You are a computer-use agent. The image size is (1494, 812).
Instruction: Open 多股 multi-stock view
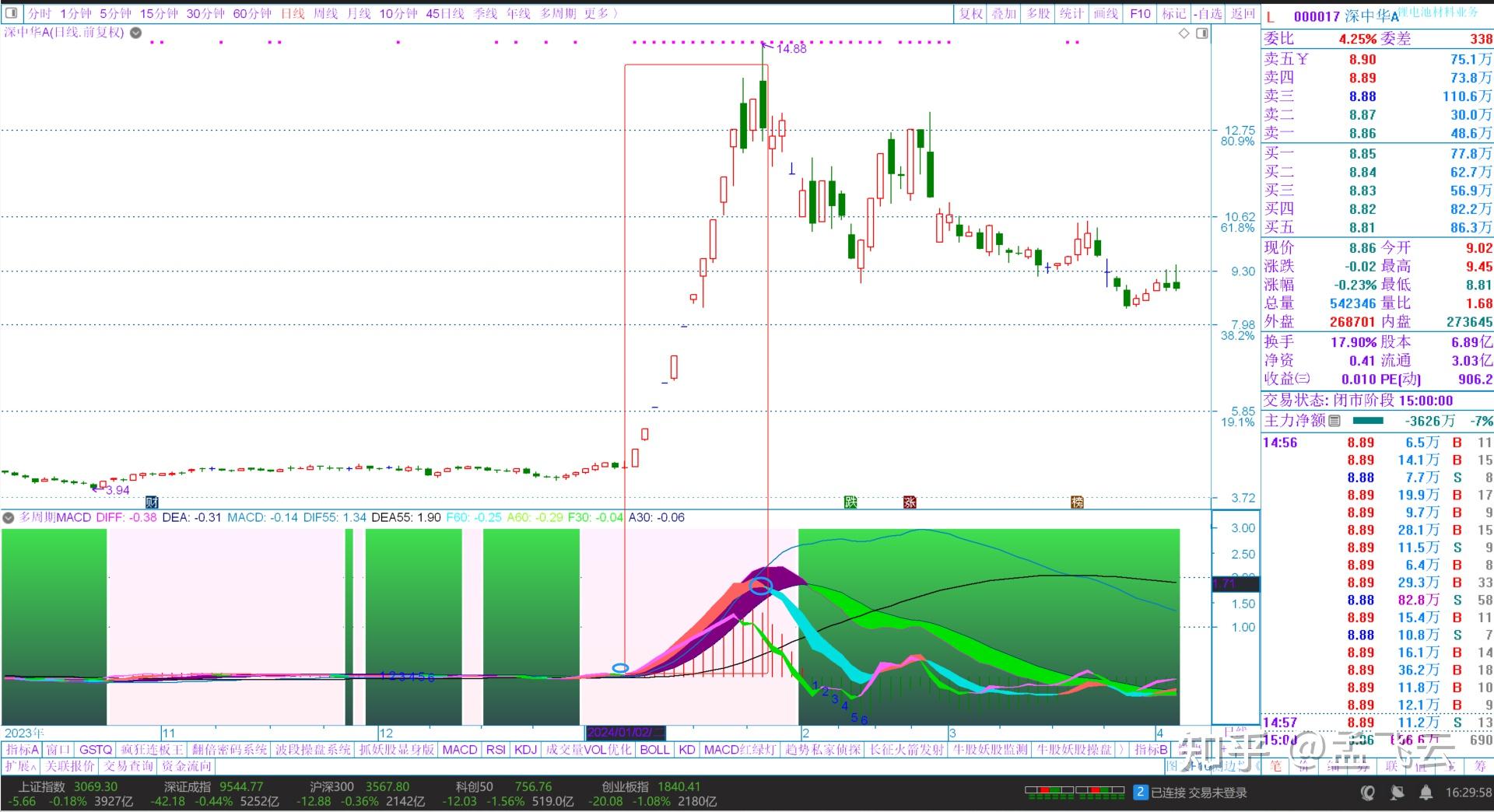1038,13
